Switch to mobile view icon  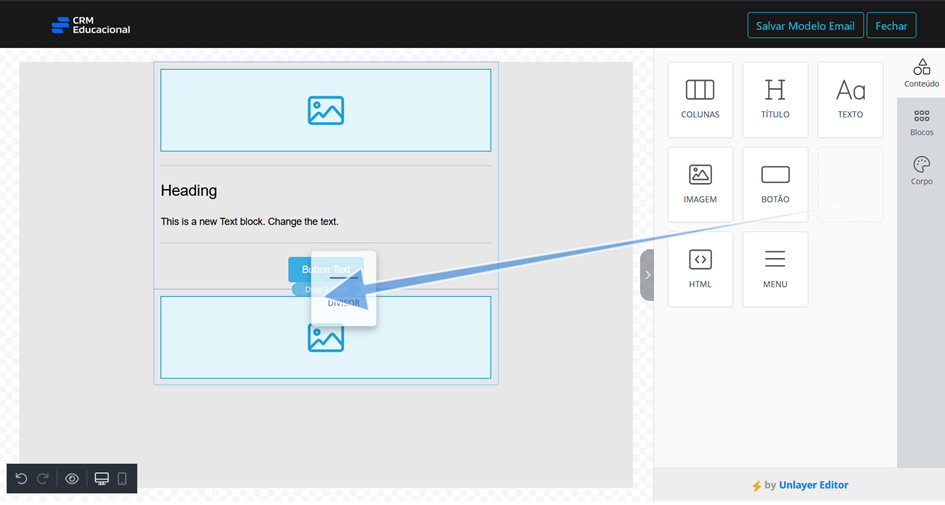122,478
